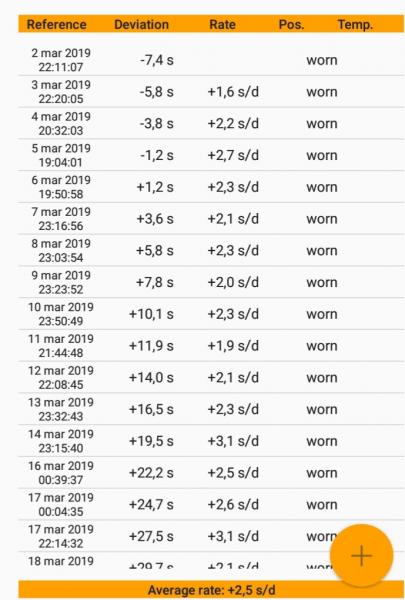This screenshot has height=600, width=405.
Task: Open the 5 mar 2019 19:04:01 entry
Action: click(x=211, y=155)
